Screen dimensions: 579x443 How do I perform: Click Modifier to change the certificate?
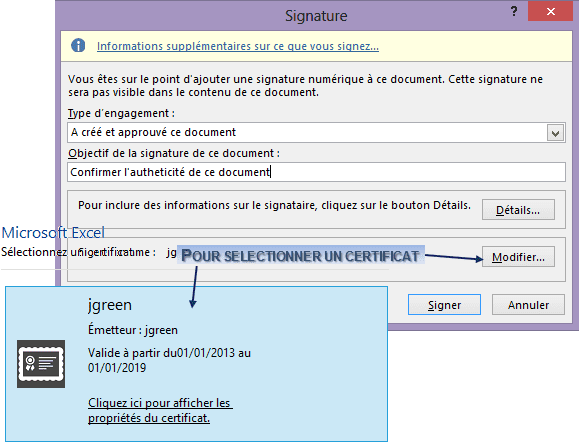point(518,257)
